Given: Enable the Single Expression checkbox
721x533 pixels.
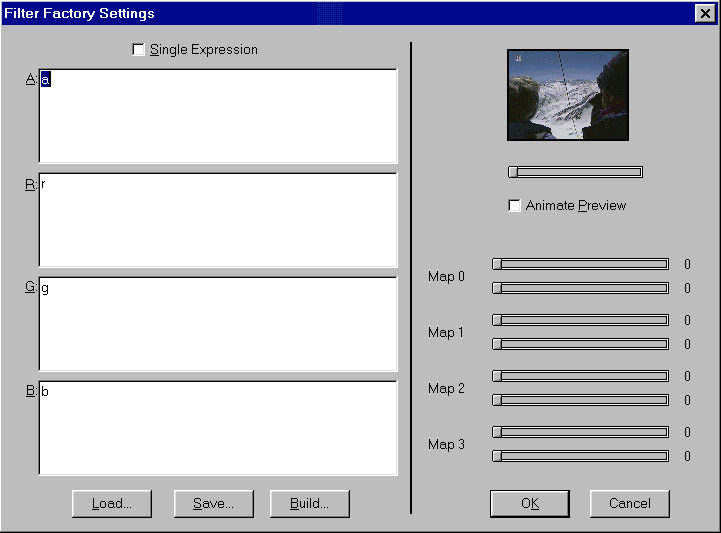Looking at the screenshot, I should pos(138,49).
